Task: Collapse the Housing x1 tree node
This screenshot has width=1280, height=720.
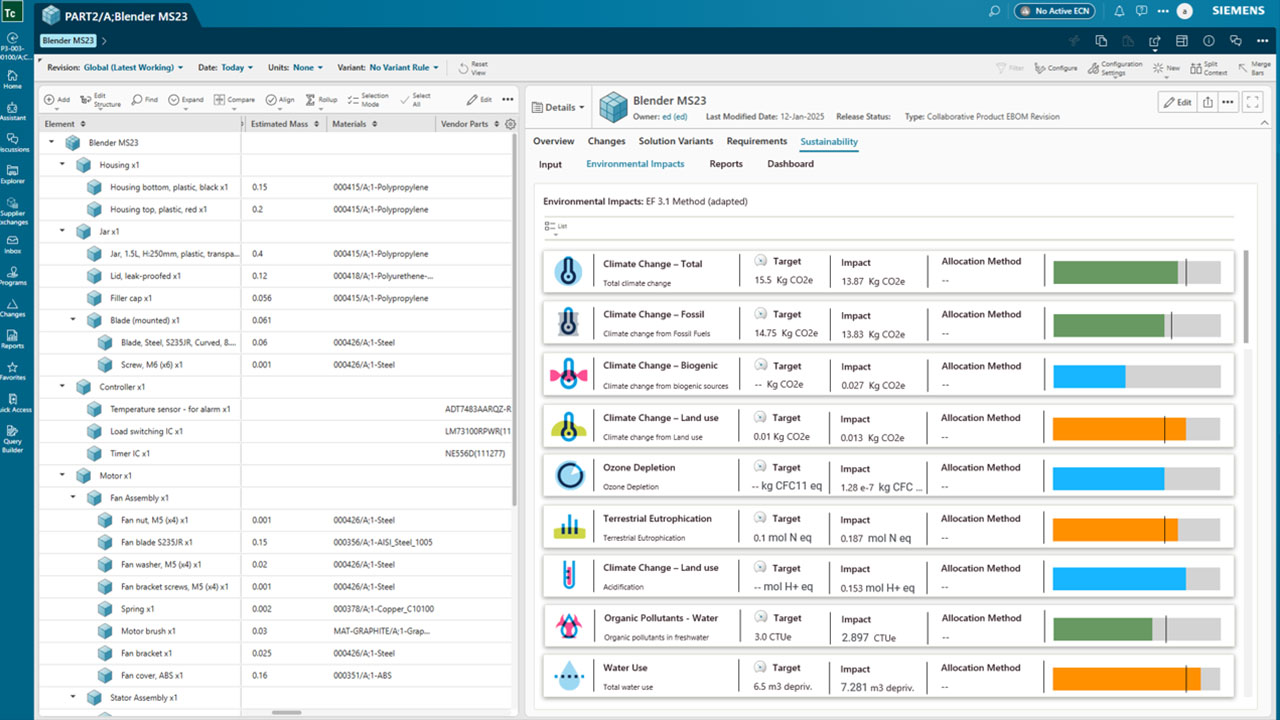Action: point(62,165)
